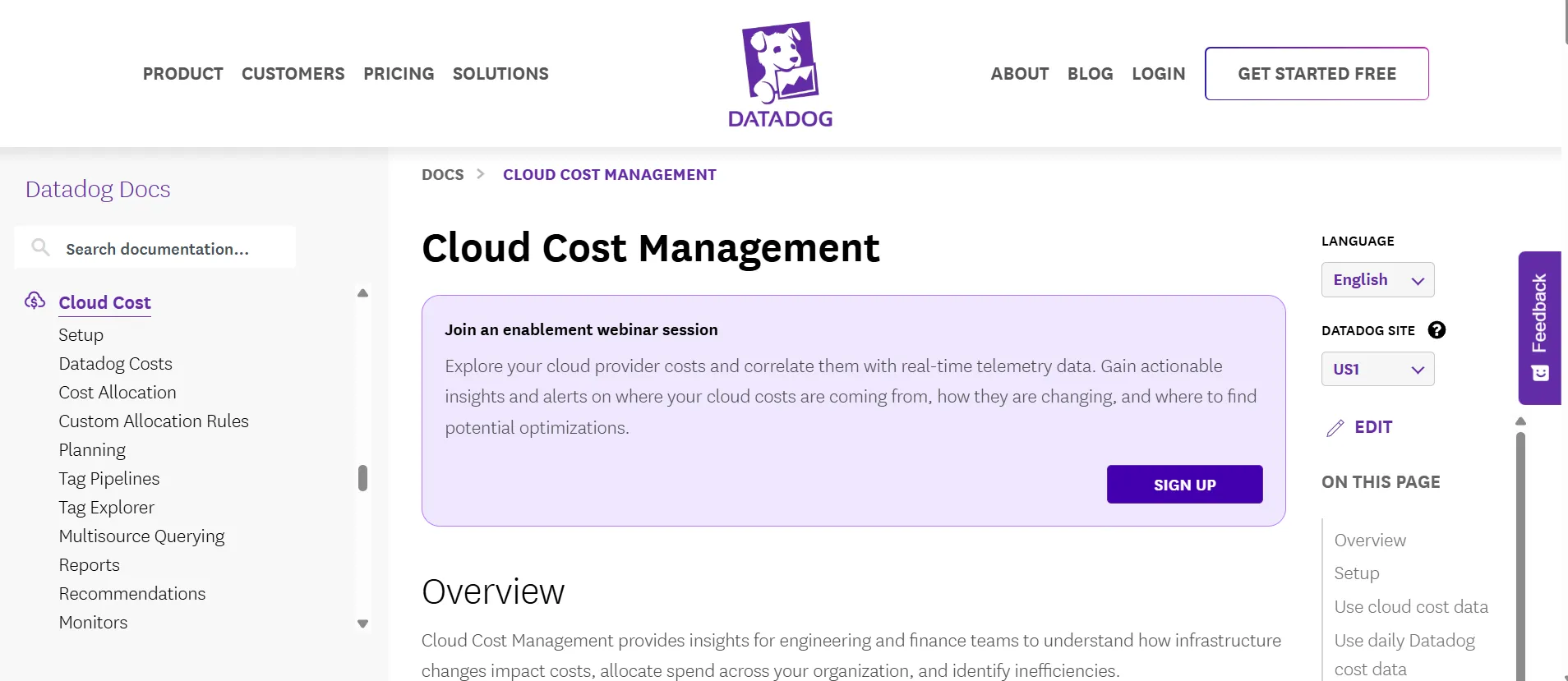Go to the Blog
The image size is (1568, 681).
coord(1091,74)
